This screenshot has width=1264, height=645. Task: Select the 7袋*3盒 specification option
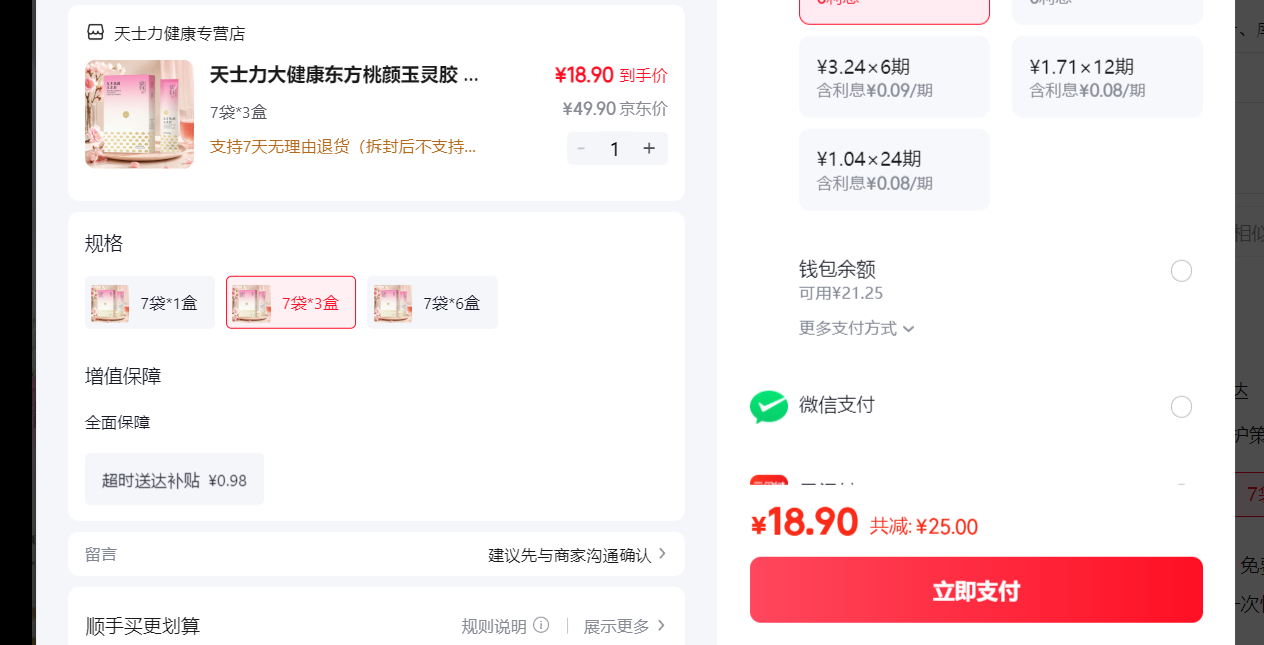click(291, 302)
